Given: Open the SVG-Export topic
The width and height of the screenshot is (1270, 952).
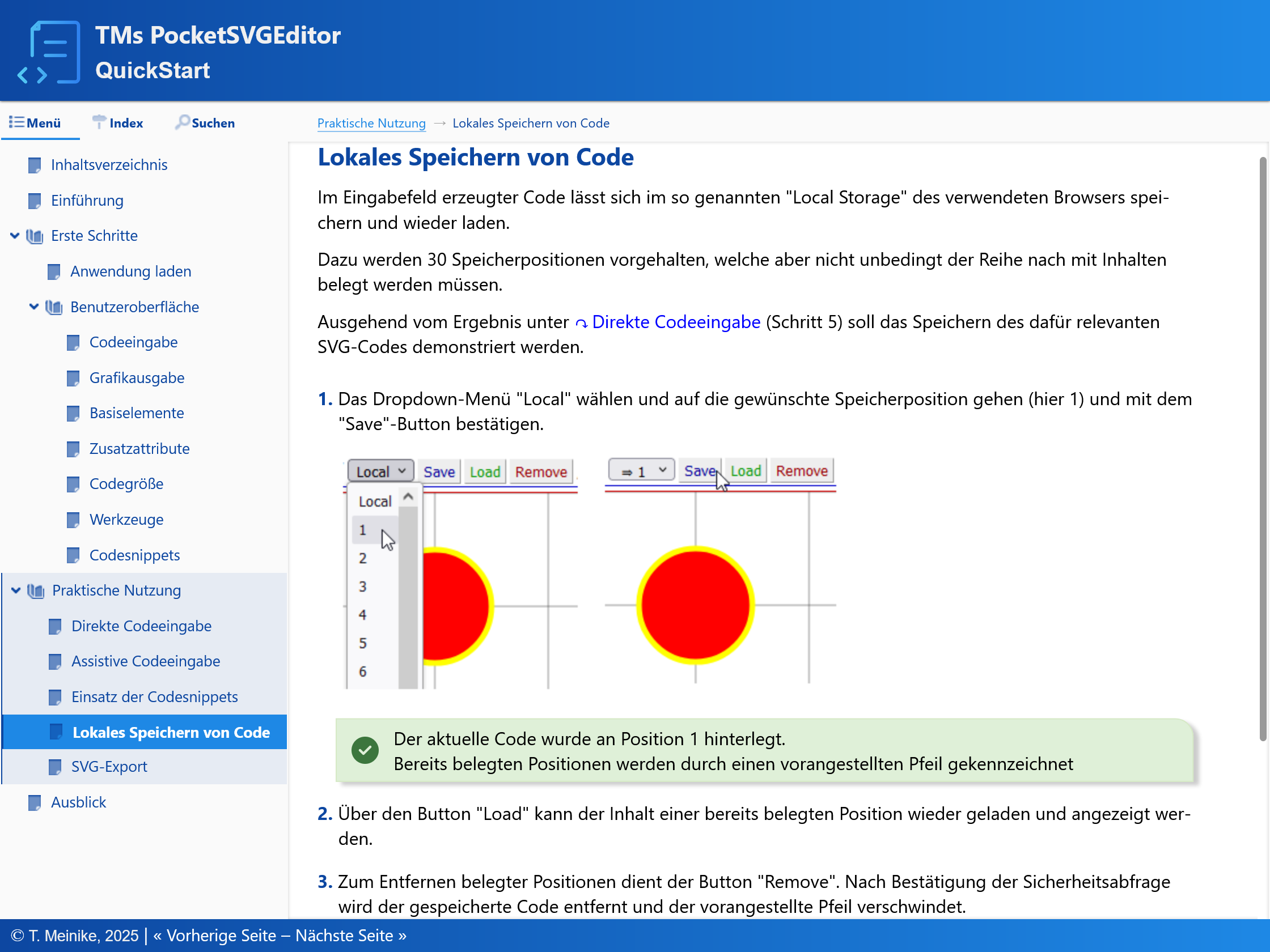Looking at the screenshot, I should point(109,767).
